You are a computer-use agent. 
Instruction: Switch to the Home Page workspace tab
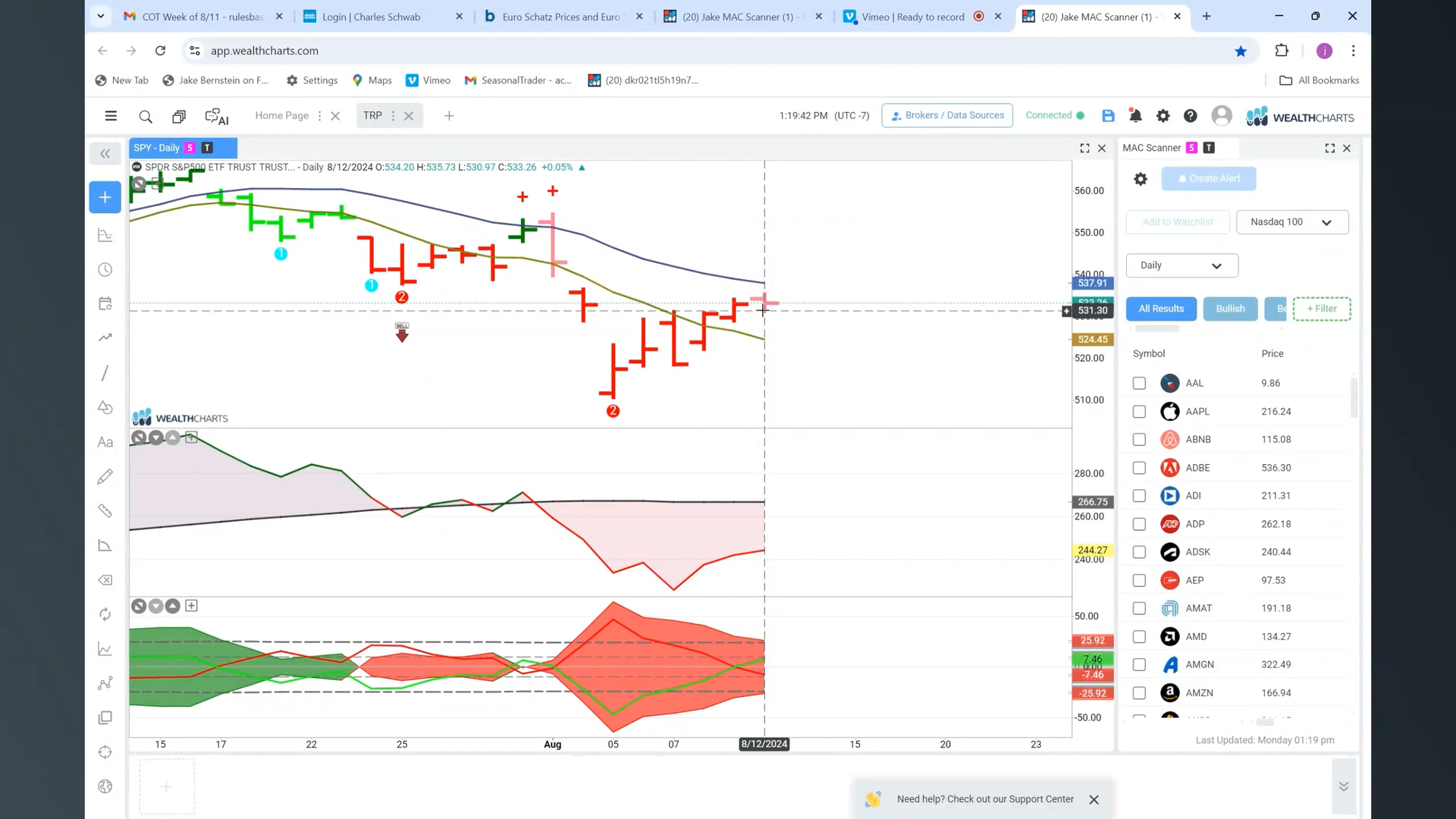[x=281, y=115]
